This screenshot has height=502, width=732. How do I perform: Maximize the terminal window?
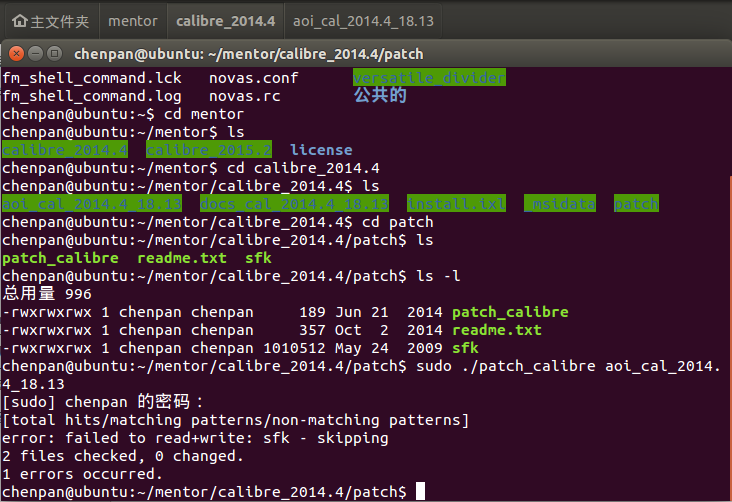[x=55, y=54]
